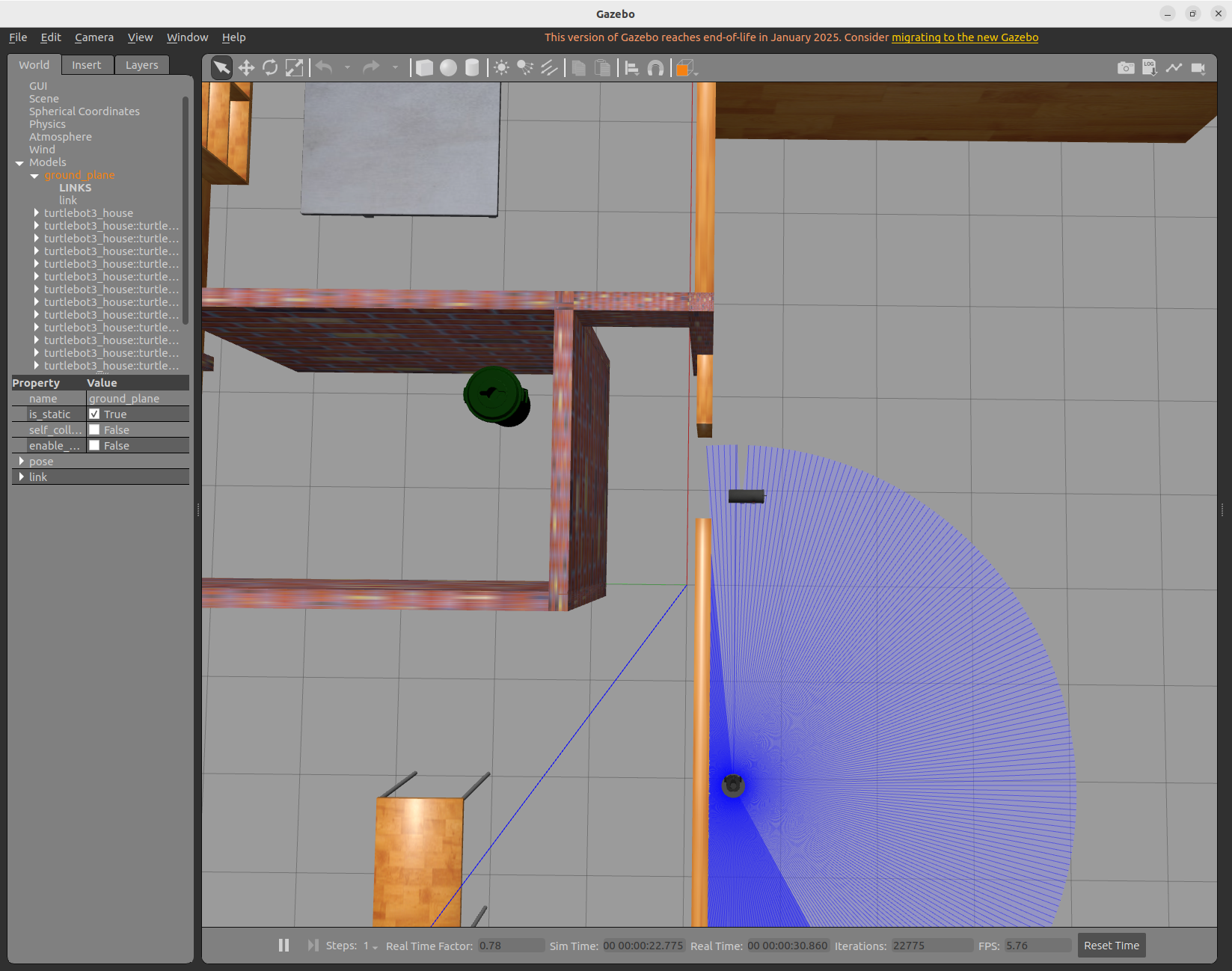Click the World tree vertical scrollbar
The height and width of the screenshot is (971, 1232).
click(185, 210)
